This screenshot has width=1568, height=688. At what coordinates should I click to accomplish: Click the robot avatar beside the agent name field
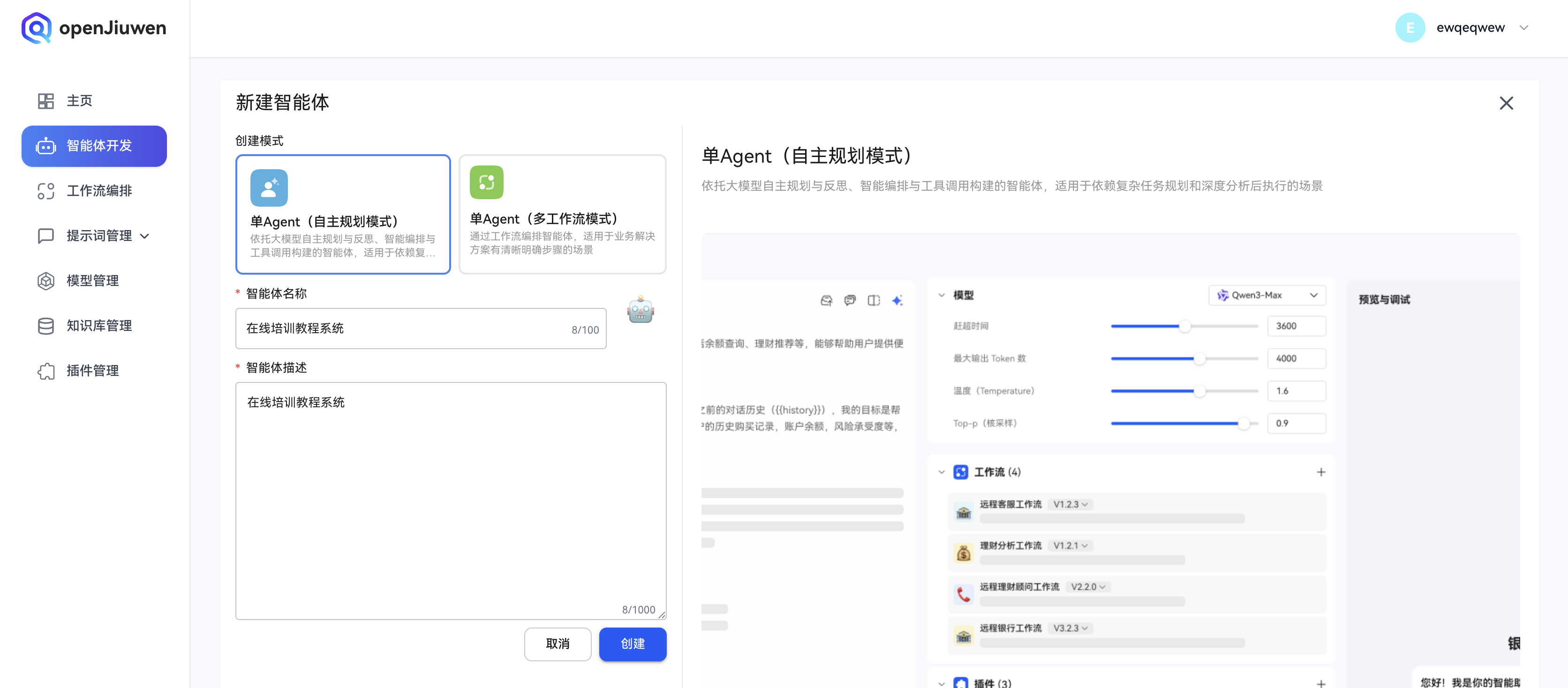click(640, 310)
